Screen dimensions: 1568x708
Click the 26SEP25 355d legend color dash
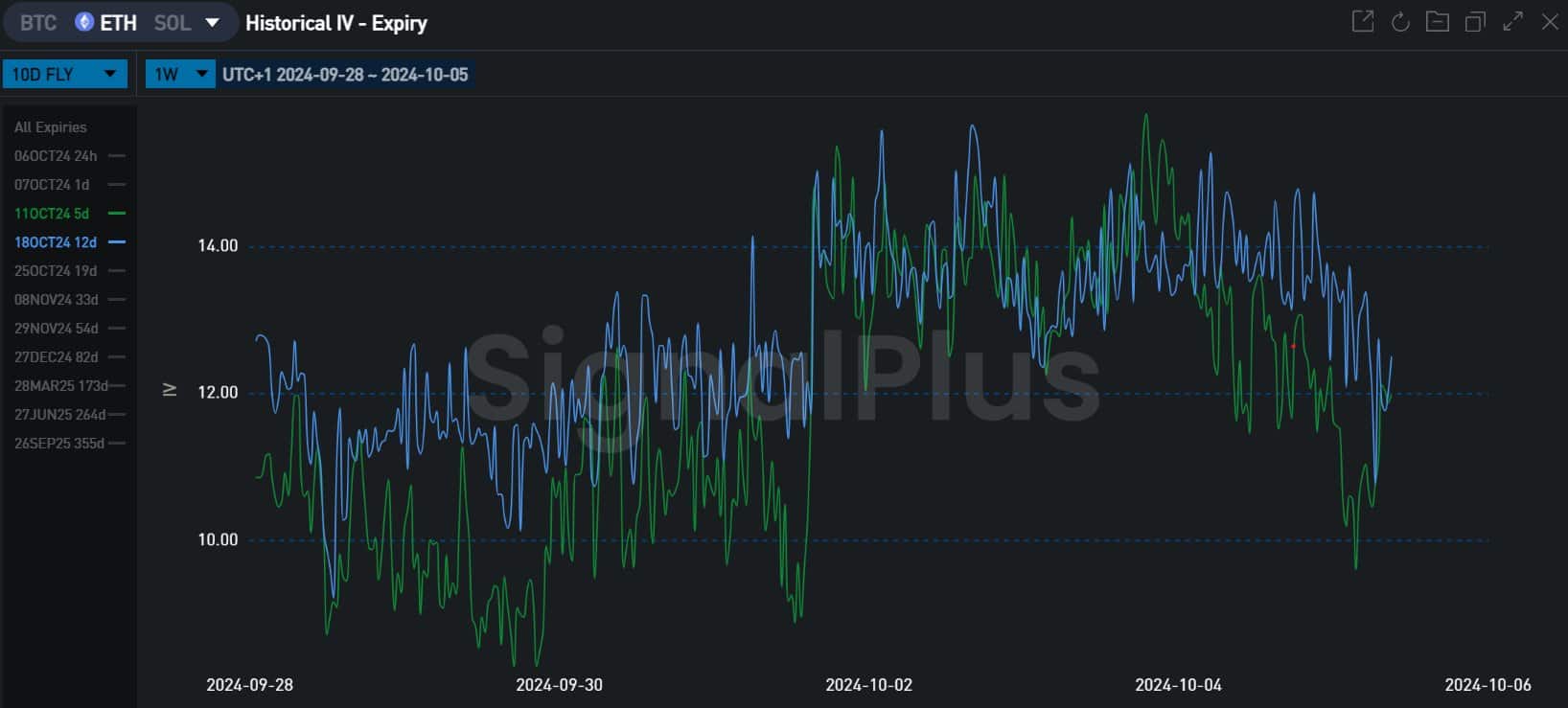click(x=119, y=444)
